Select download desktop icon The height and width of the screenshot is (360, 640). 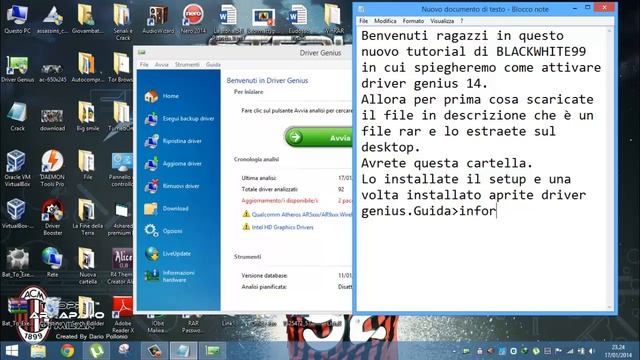pos(52,120)
